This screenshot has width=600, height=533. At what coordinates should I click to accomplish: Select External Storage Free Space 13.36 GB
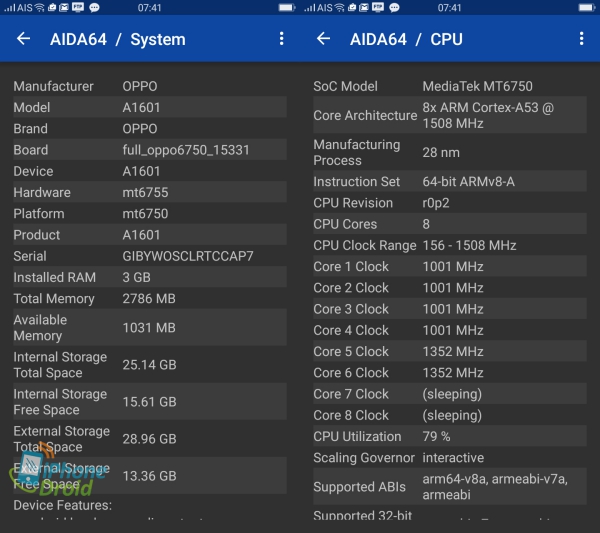point(150,476)
